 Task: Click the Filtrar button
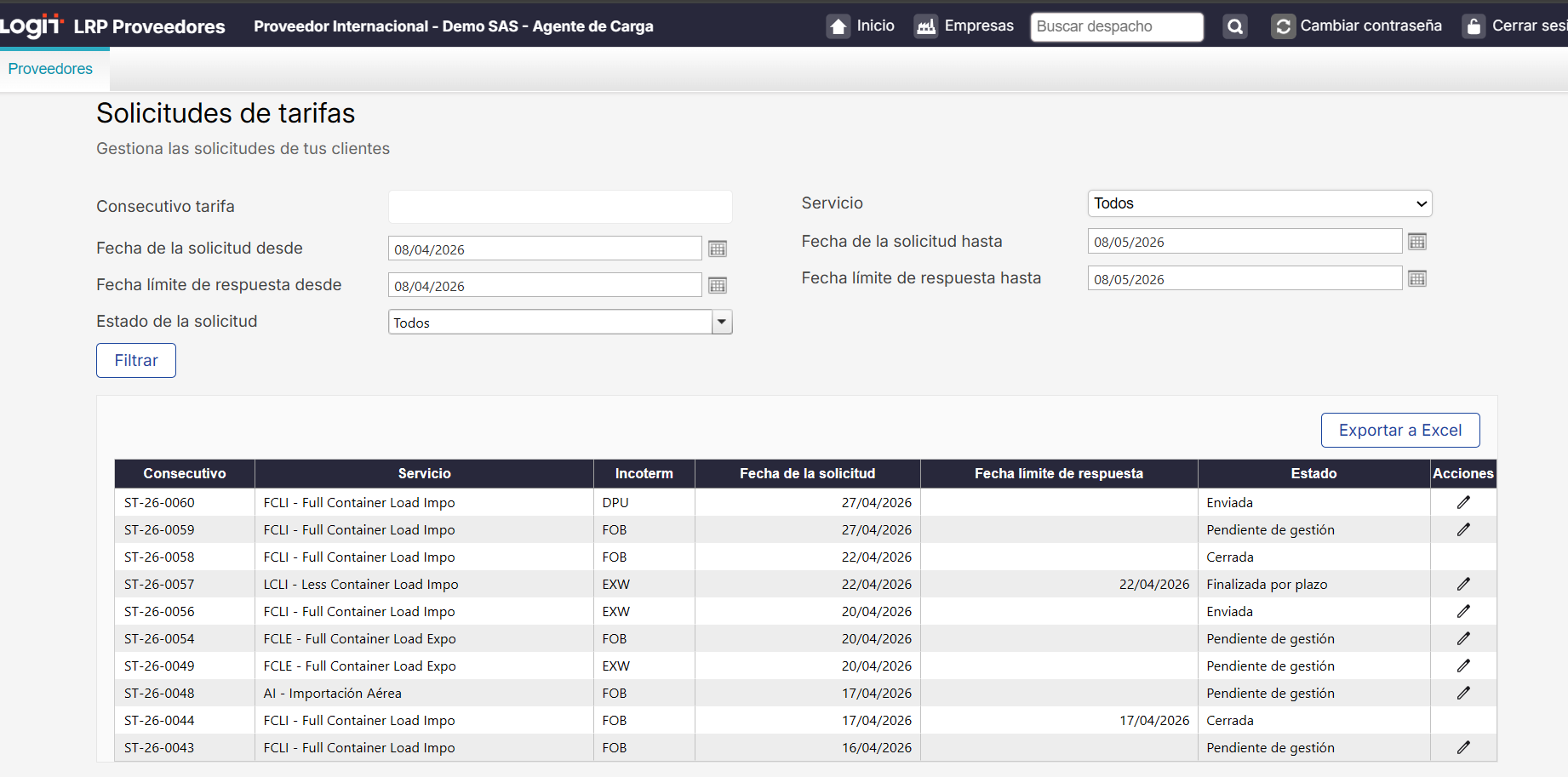pyautogui.click(x=136, y=360)
